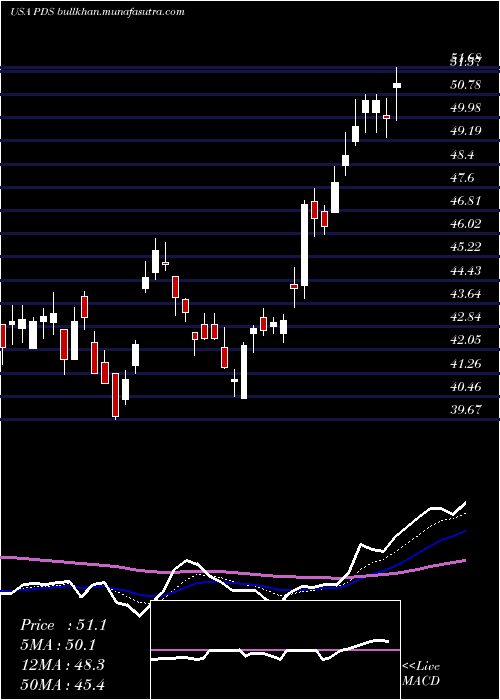
Task: Click the pink signal line inside MACD box
Action: (x=275, y=650)
